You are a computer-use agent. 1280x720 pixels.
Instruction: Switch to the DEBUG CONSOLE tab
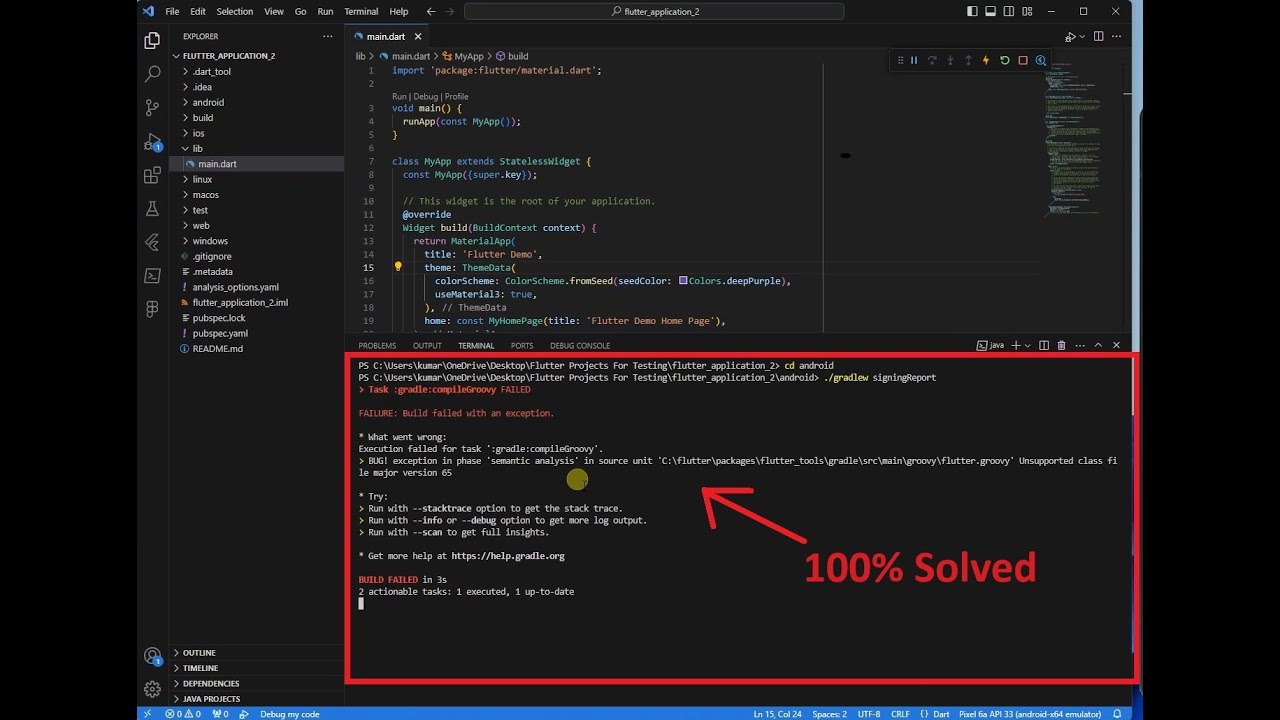580,345
